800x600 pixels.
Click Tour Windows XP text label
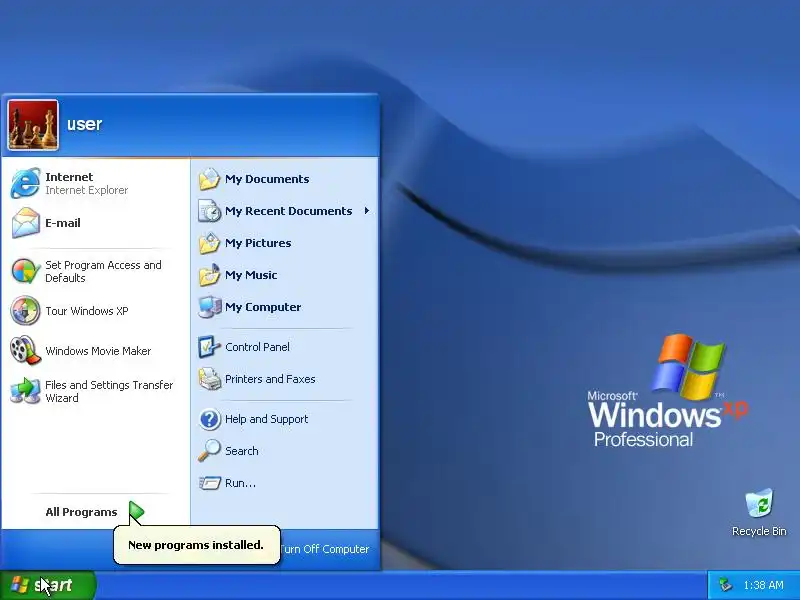87,311
